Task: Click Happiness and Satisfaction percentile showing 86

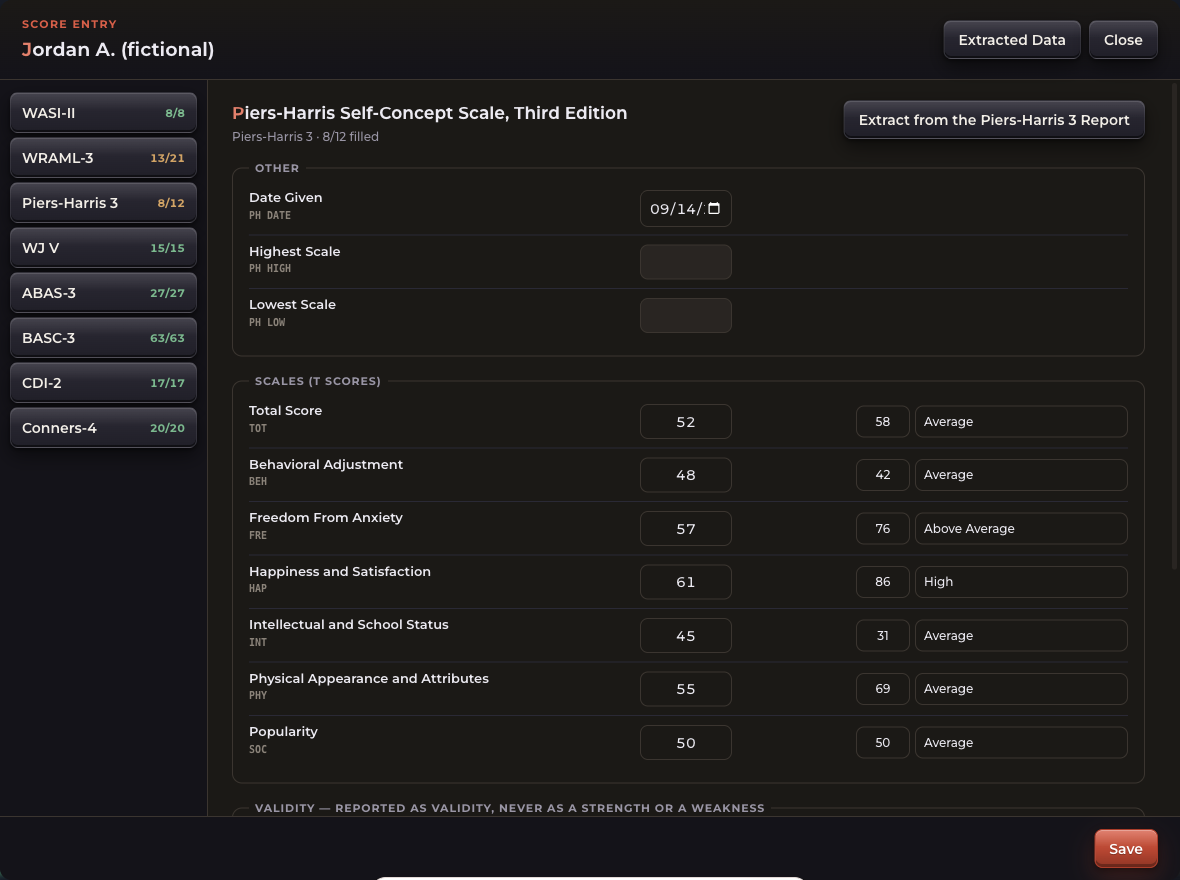Action: (883, 582)
